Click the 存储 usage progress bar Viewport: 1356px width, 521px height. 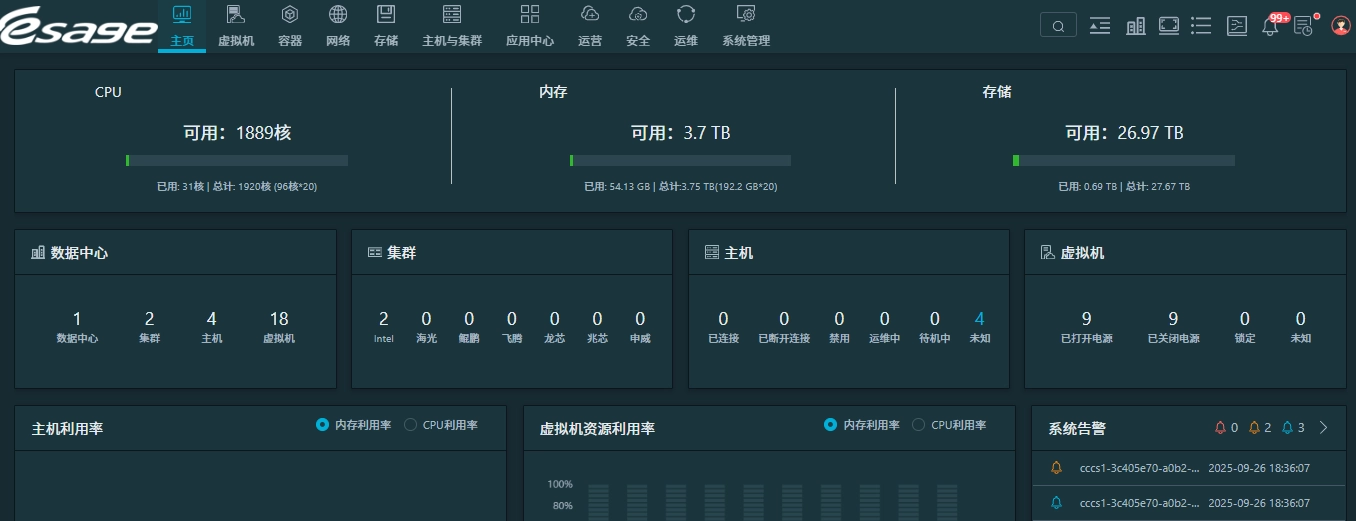[1123, 160]
